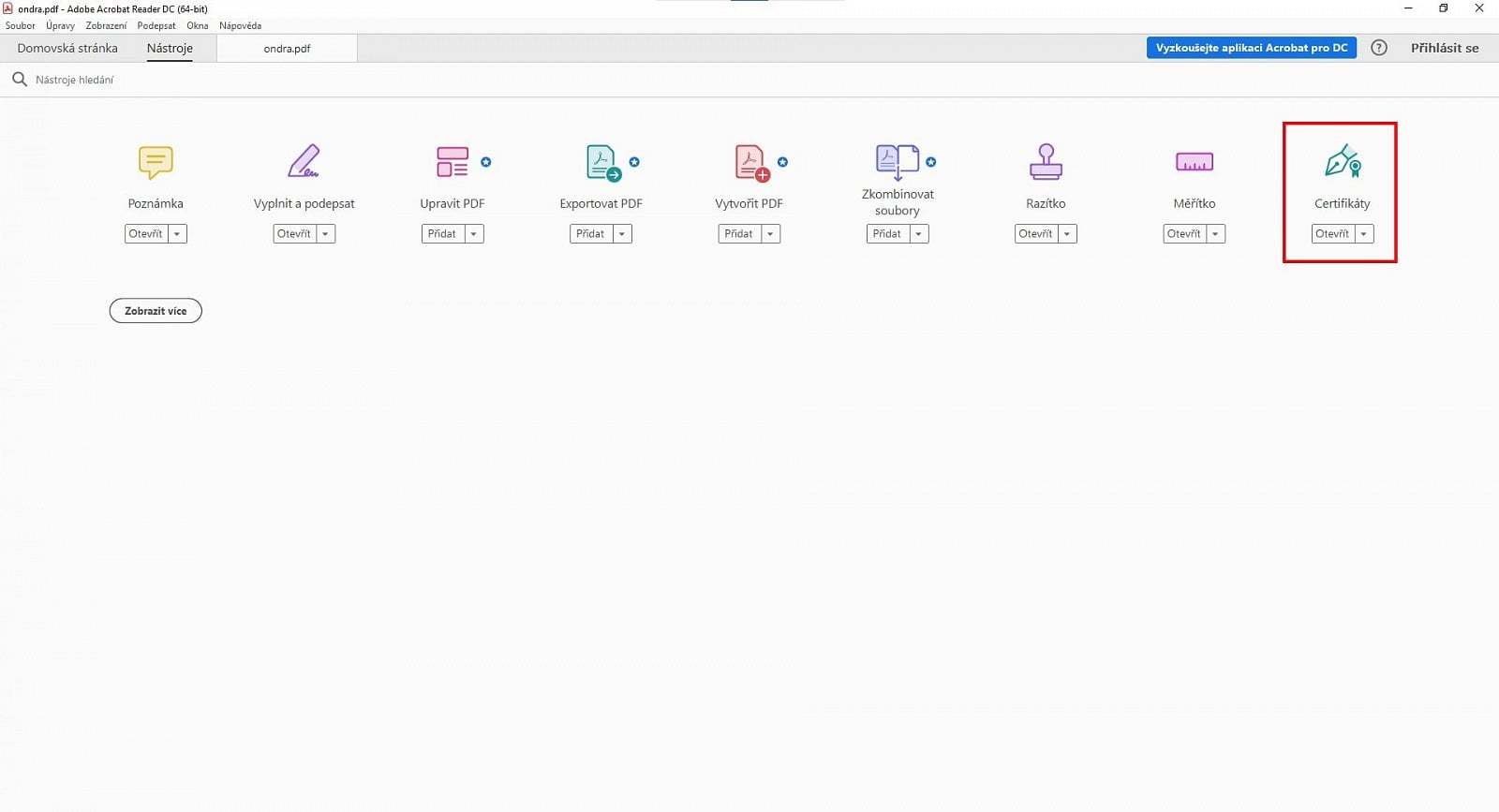The height and width of the screenshot is (812, 1499).
Task: Switch to the Domovská stránka tab
Action: (x=67, y=48)
